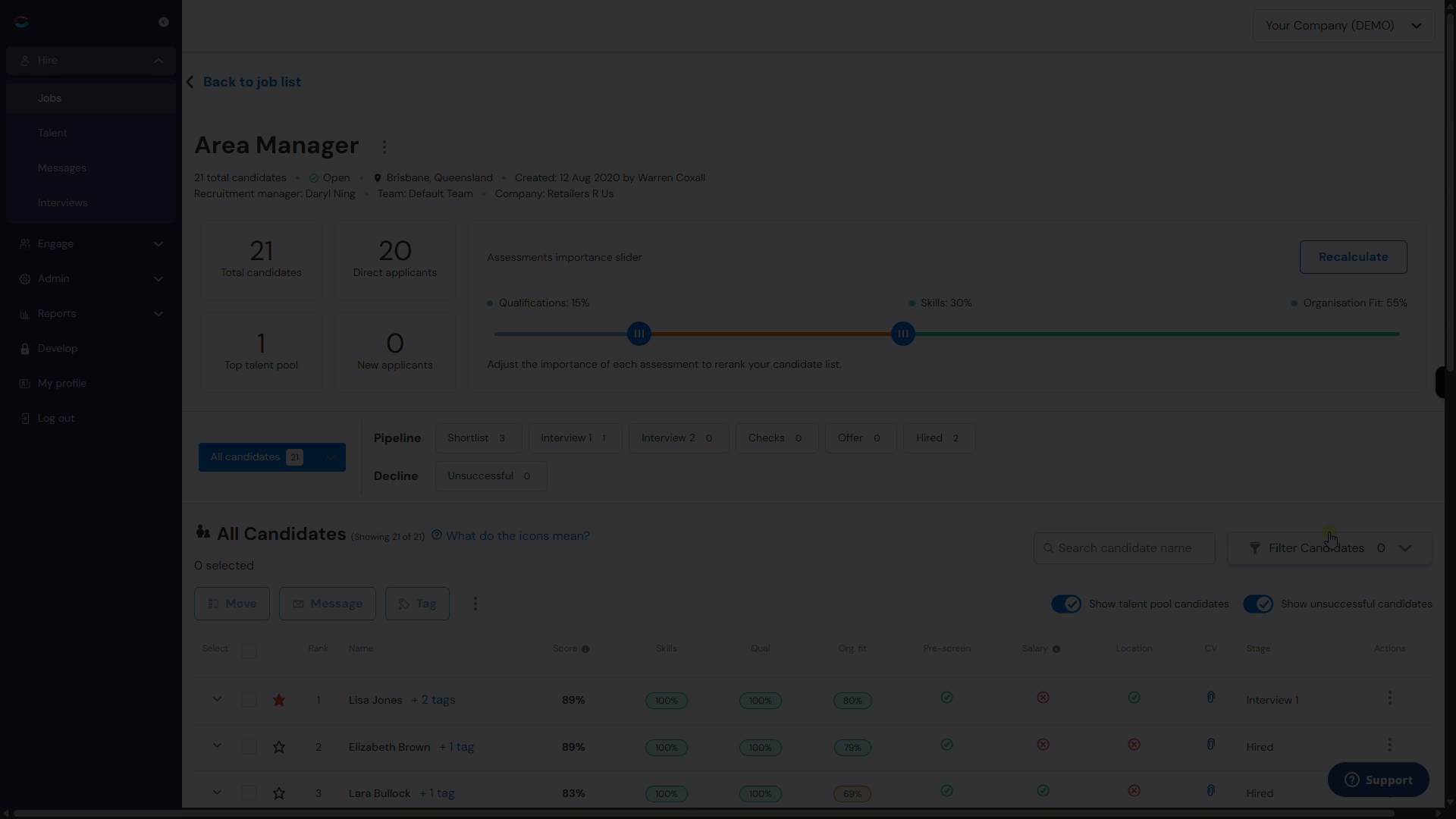Image resolution: width=1456 pixels, height=819 pixels.
Task: Click the horizontal scrollbar at bottom
Action: (704, 814)
